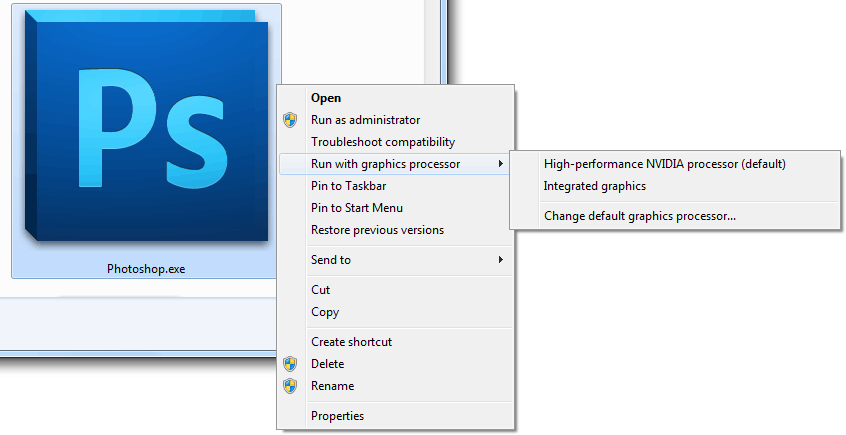This screenshot has height=435, width=846.
Task: Click Restore previous versions
Action: point(395,230)
